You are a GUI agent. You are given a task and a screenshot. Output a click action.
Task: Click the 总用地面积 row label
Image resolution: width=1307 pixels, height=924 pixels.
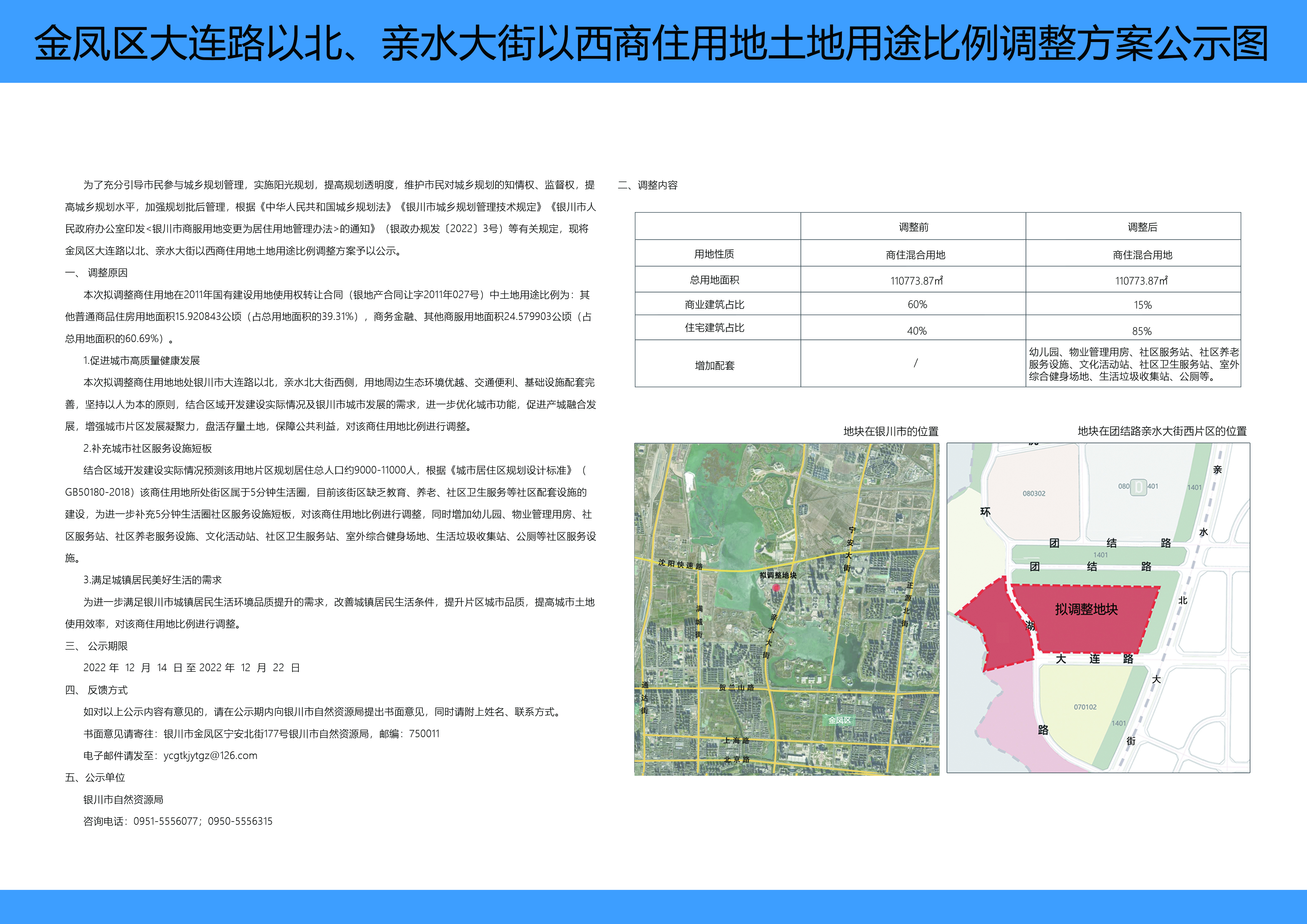[715, 280]
